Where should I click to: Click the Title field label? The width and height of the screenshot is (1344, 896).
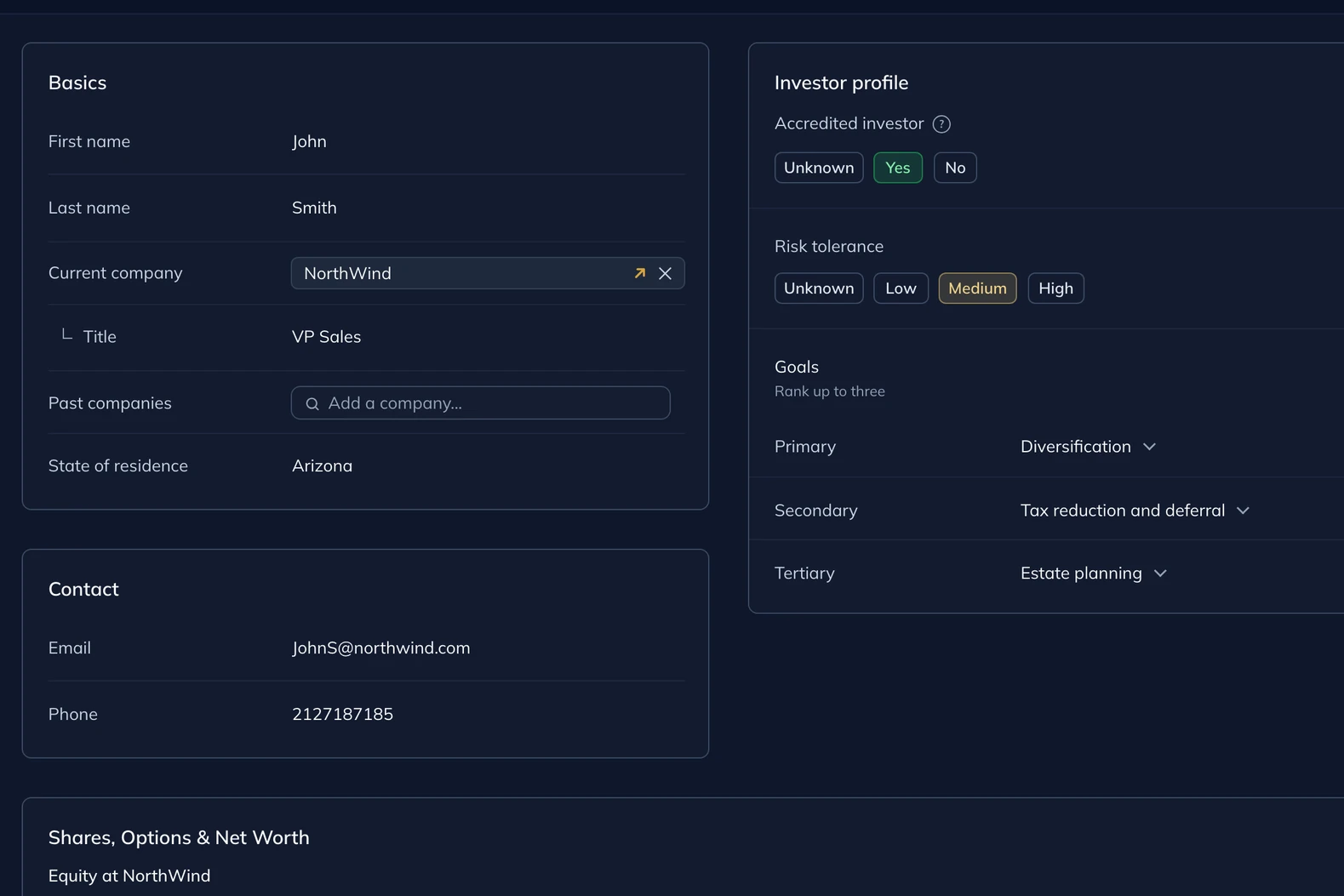point(100,337)
